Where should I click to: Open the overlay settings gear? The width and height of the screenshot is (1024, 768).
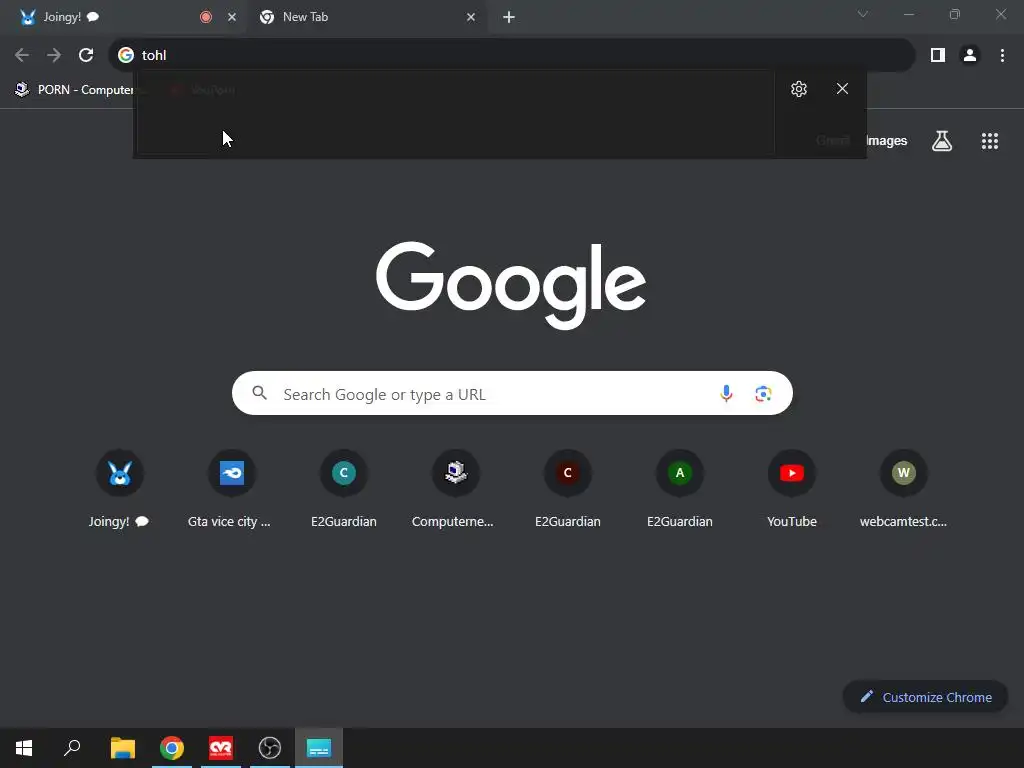coord(799,89)
